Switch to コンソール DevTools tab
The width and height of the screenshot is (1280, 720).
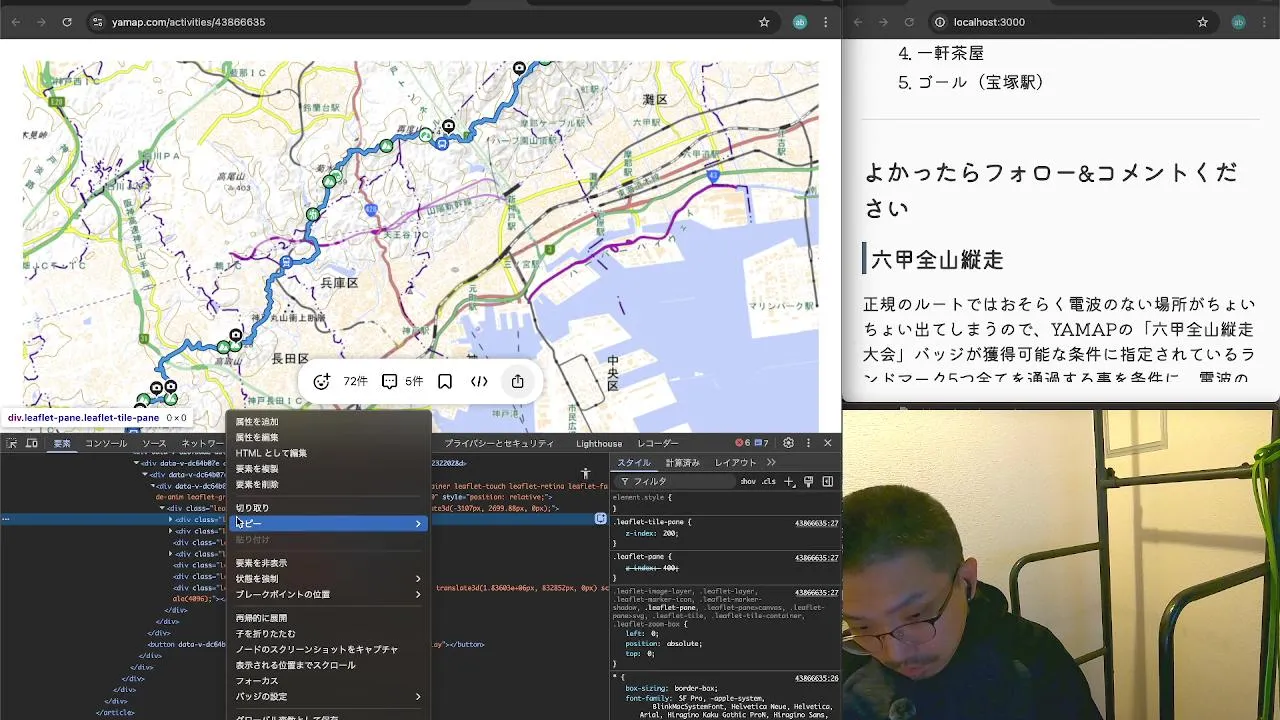click(x=106, y=443)
